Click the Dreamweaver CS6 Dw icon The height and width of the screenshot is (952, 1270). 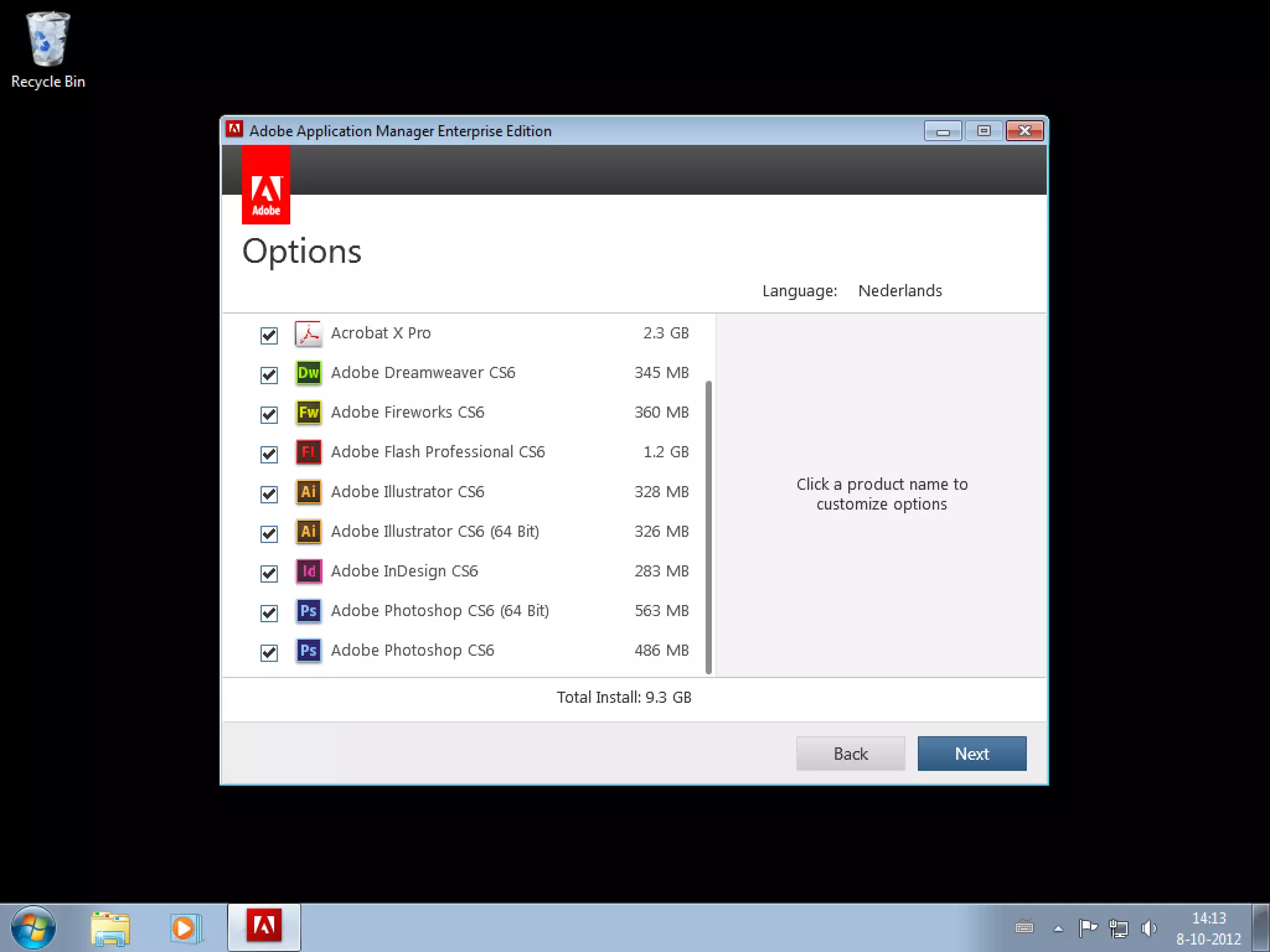click(308, 372)
